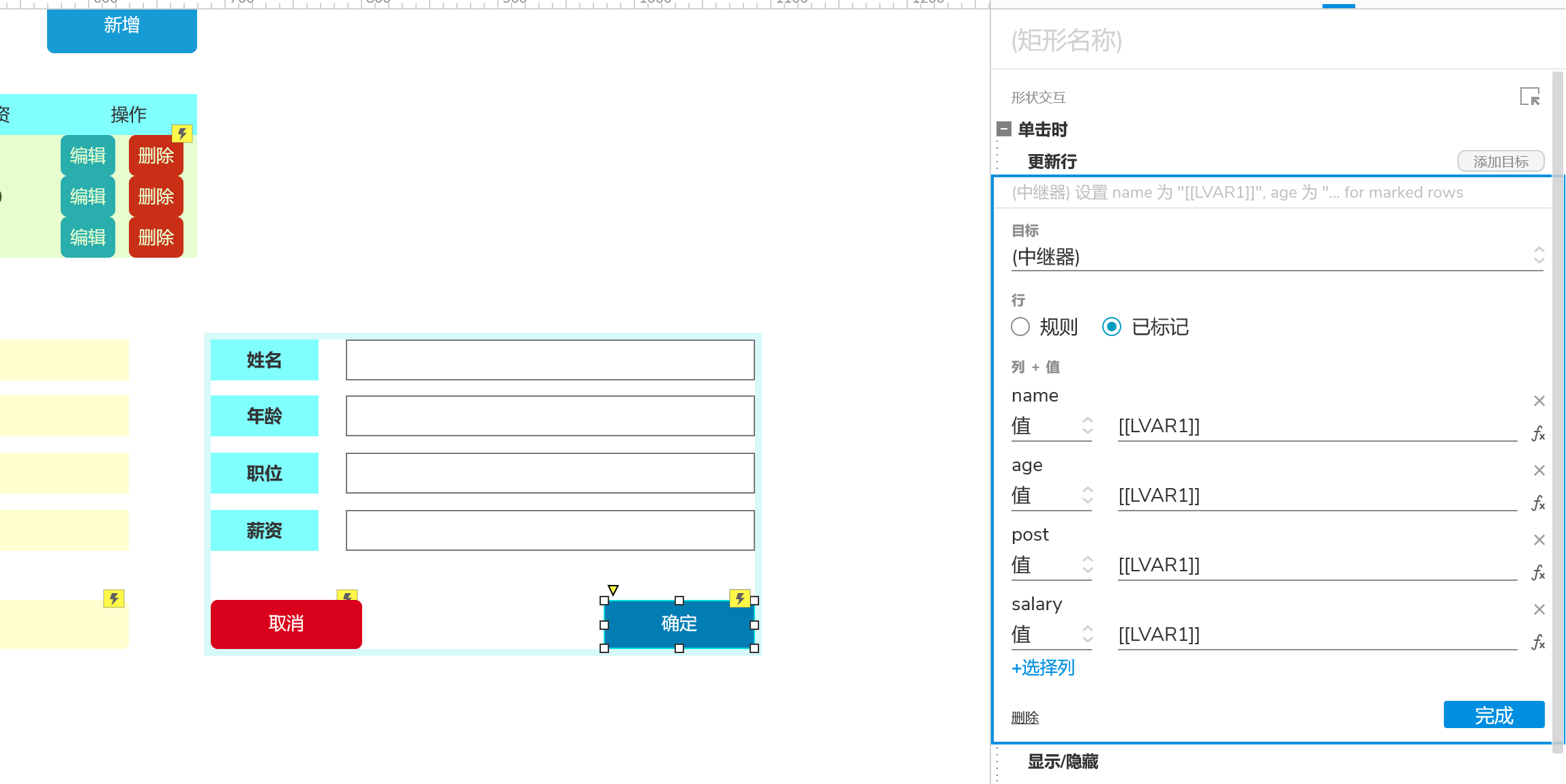Image resolution: width=1566 pixels, height=784 pixels.
Task: Click the 添加目标 button
Action: 1500,162
